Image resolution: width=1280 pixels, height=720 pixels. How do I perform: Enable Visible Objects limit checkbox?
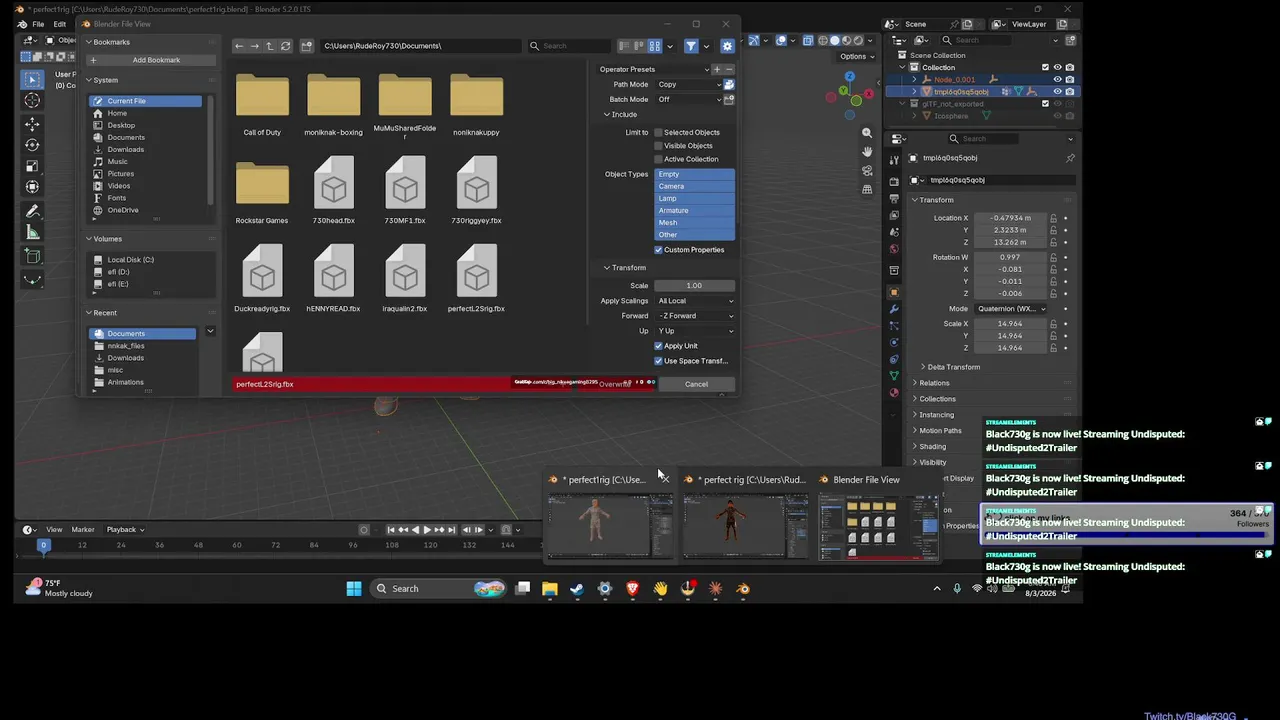[x=658, y=146]
